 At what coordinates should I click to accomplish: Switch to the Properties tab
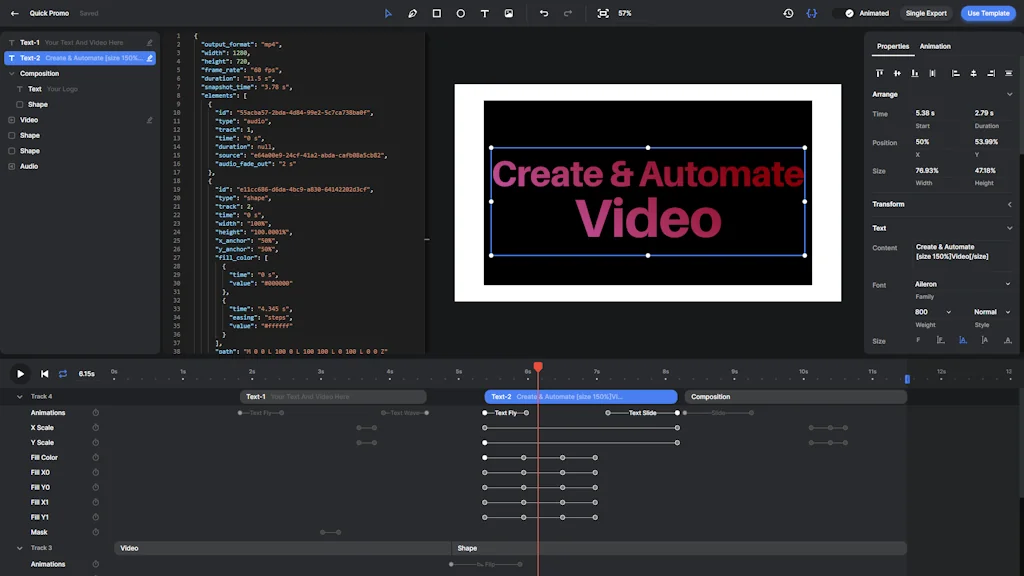(x=893, y=46)
